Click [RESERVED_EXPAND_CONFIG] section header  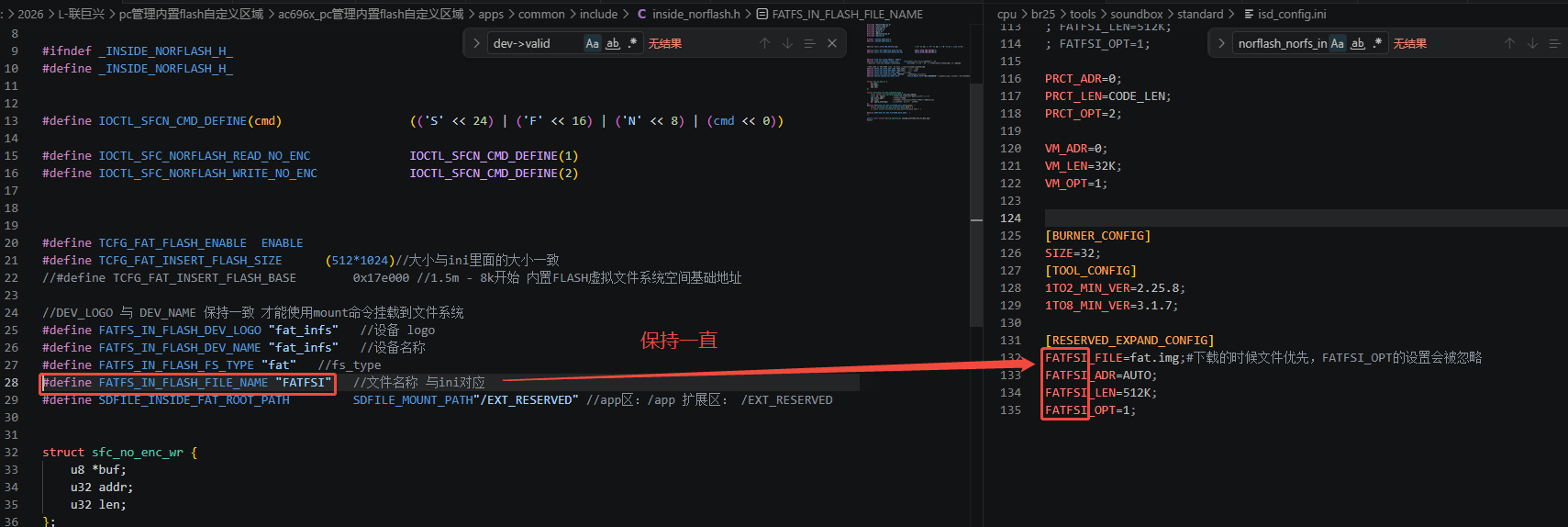pyautogui.click(x=1129, y=340)
